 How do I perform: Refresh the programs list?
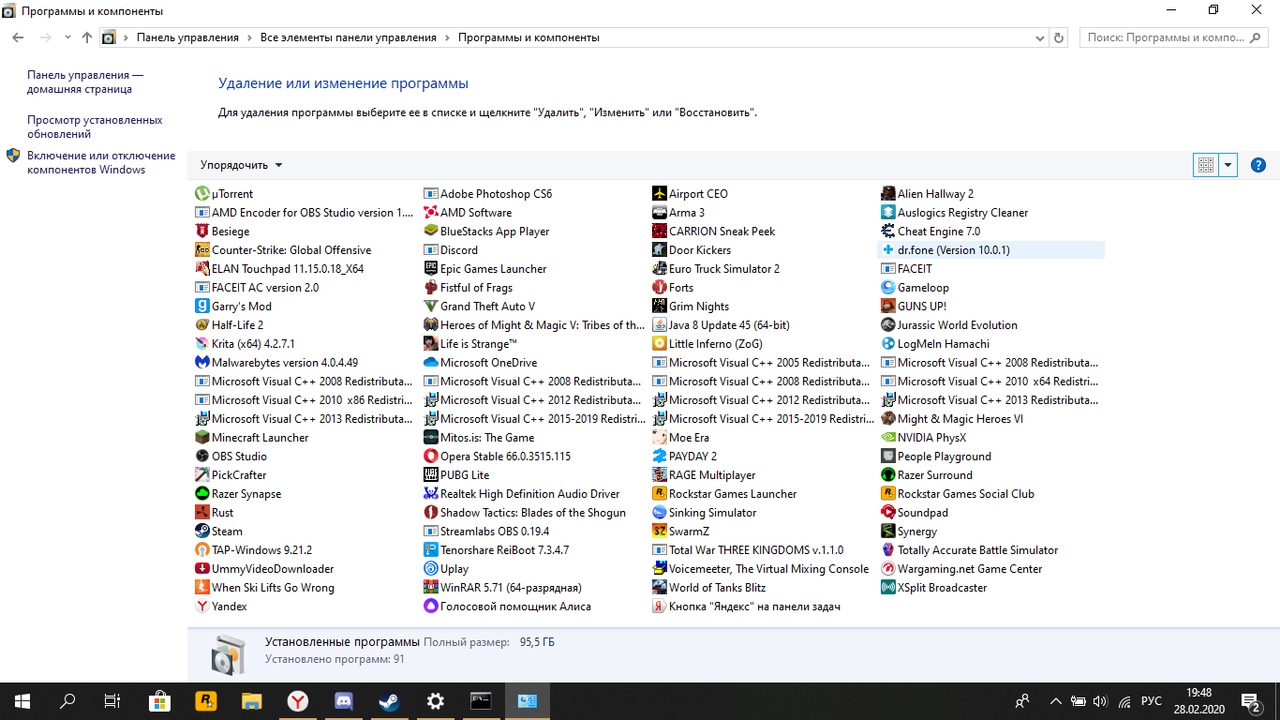pyautogui.click(x=1059, y=38)
